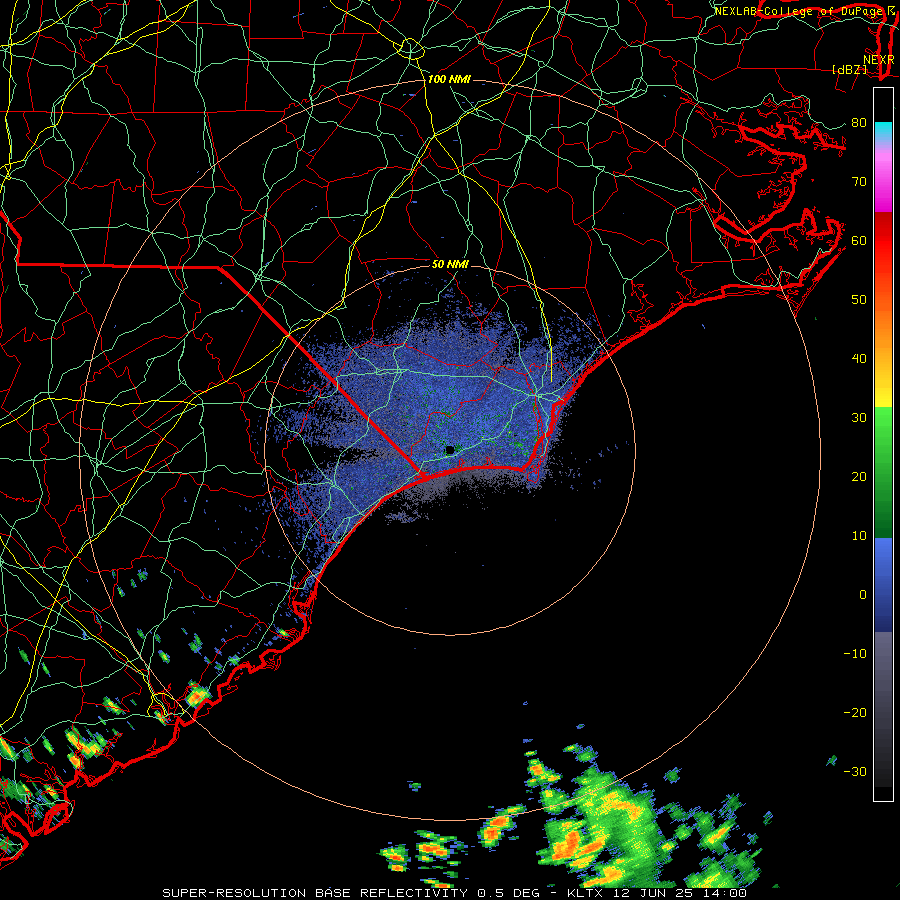
Task: Click the -30 value on the dBZ scale
Action: tap(855, 771)
